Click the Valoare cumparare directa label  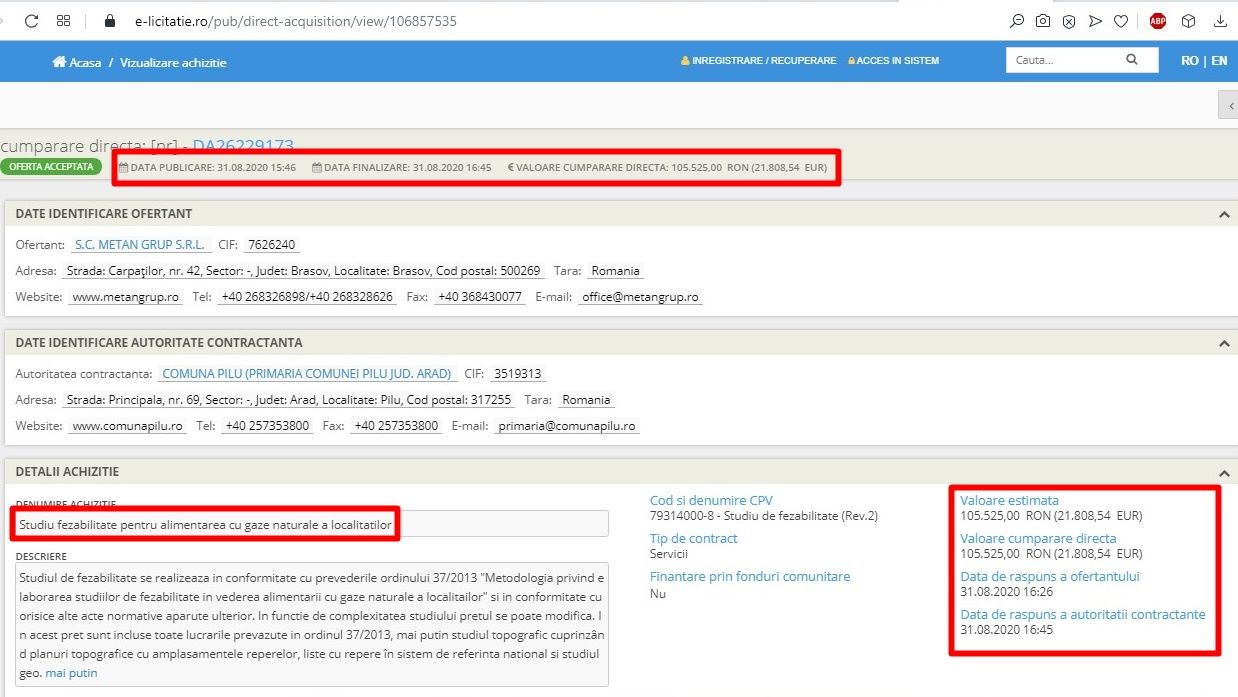pyautogui.click(x=1038, y=538)
